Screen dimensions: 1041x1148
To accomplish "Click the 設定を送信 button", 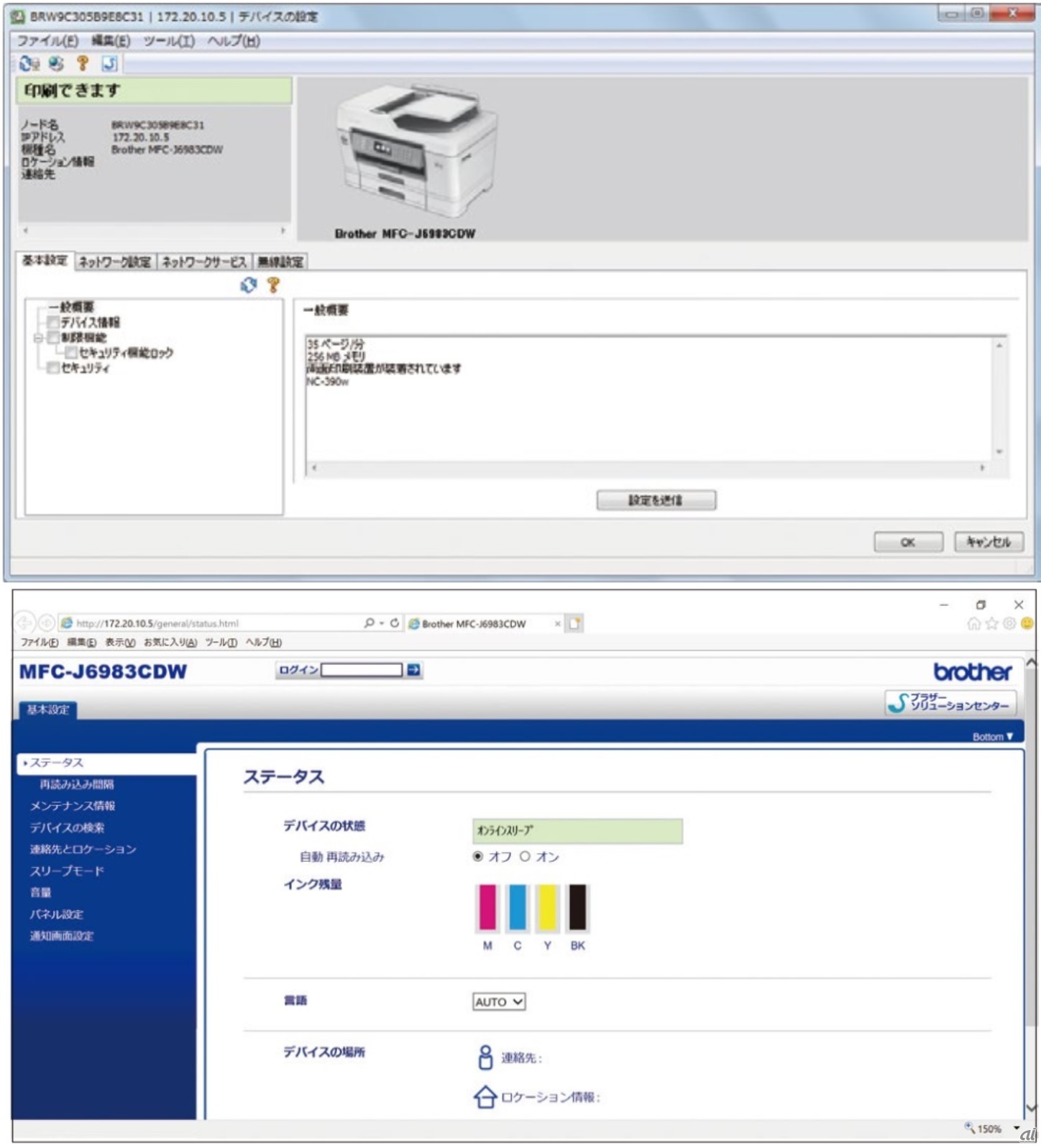I will 656,500.
